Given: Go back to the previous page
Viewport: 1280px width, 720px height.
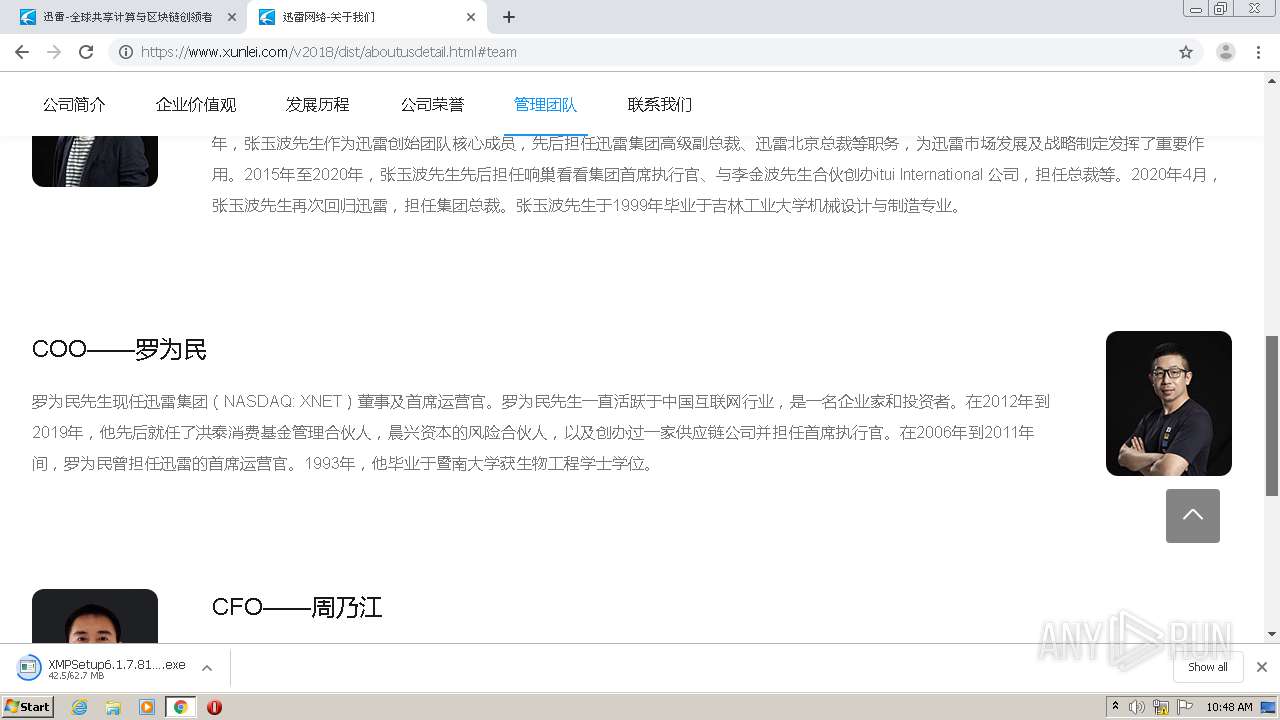Looking at the screenshot, I should 21,52.
